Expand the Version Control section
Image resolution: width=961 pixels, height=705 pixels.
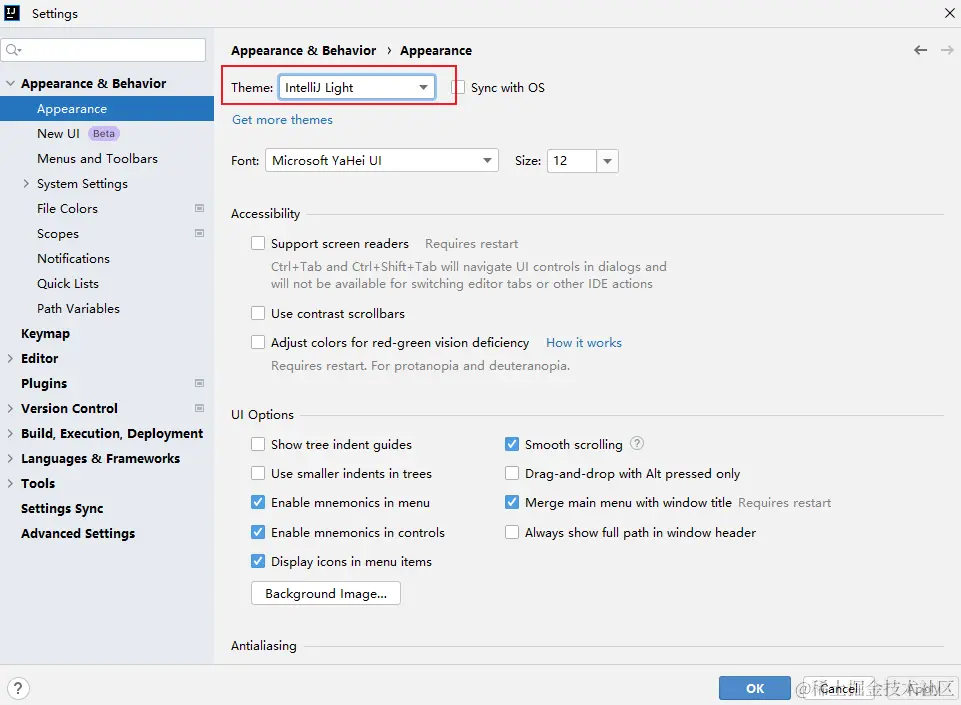(x=10, y=408)
